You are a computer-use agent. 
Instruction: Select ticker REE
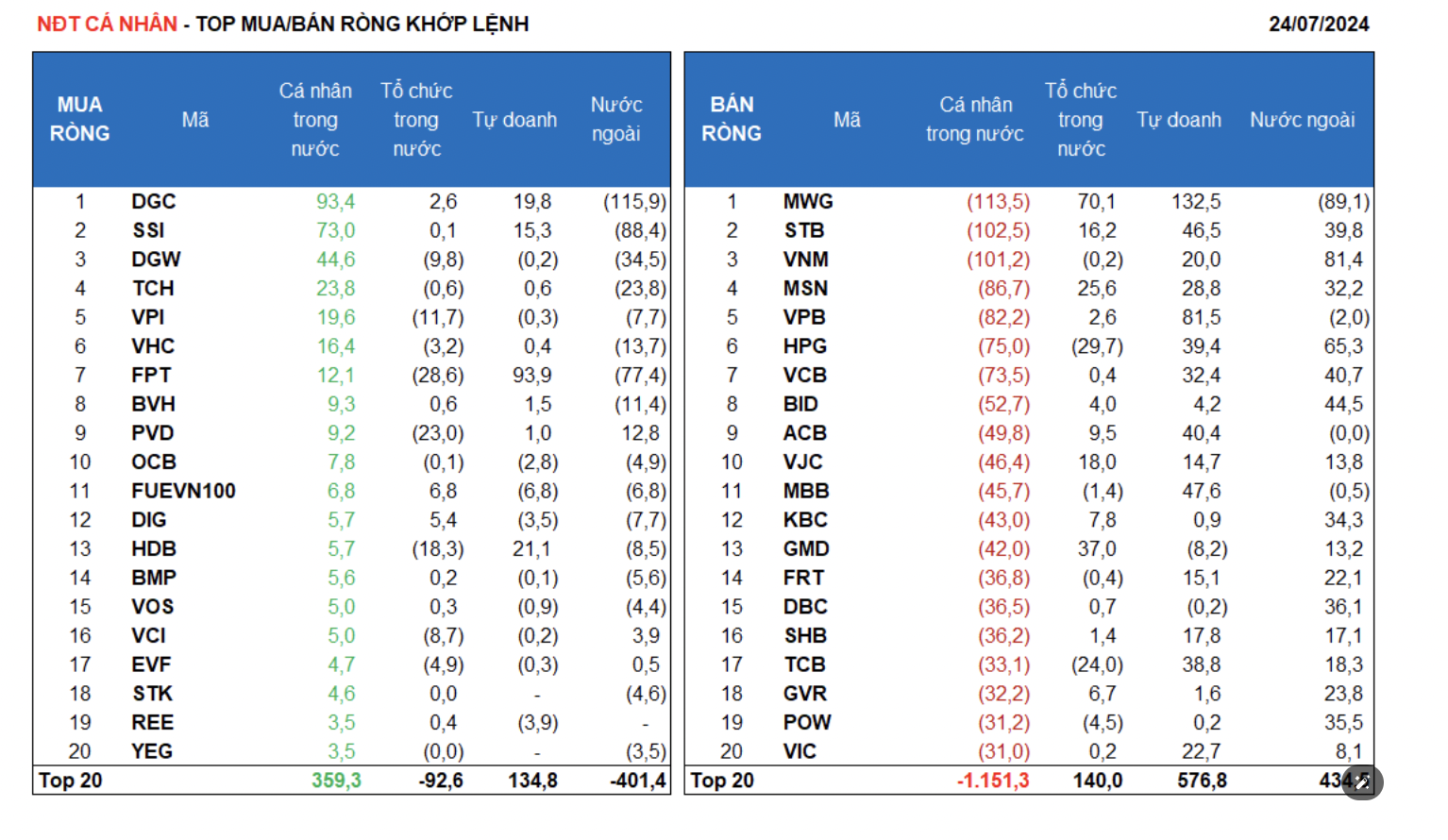pyautogui.click(x=153, y=723)
